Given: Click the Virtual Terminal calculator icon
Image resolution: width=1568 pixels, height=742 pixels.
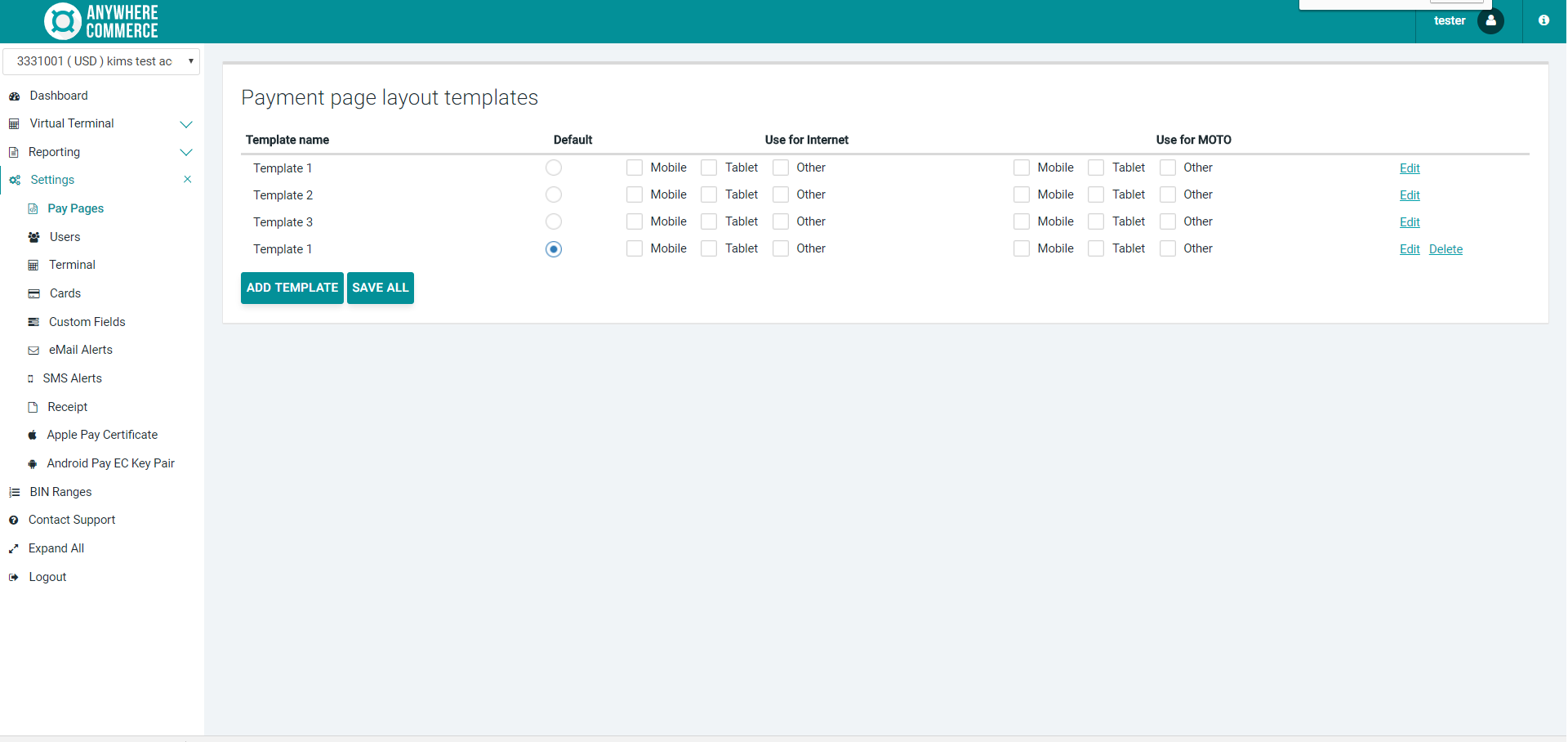Looking at the screenshot, I should point(14,124).
